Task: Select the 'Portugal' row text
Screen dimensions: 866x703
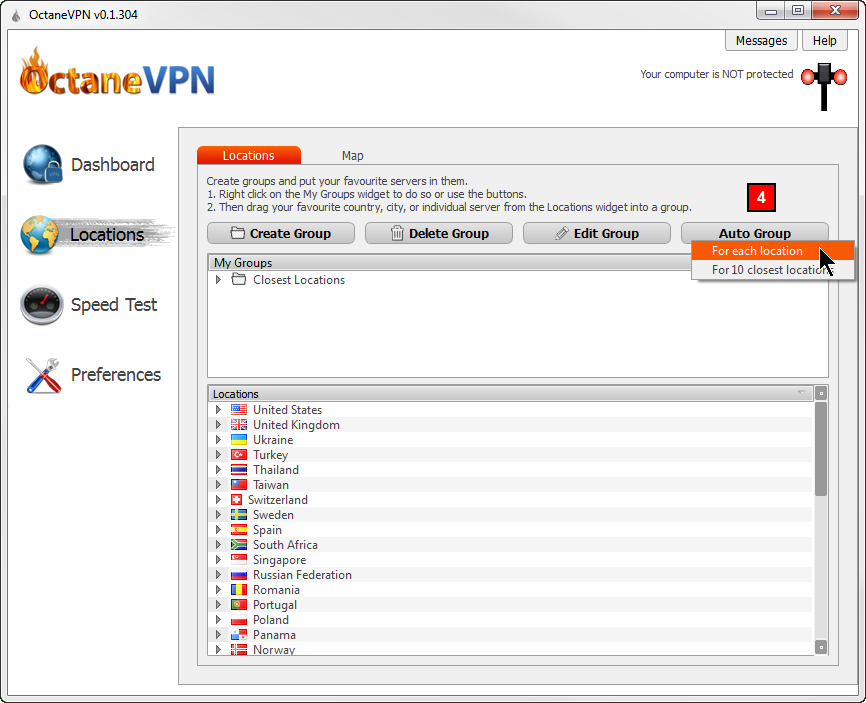Action: (274, 605)
